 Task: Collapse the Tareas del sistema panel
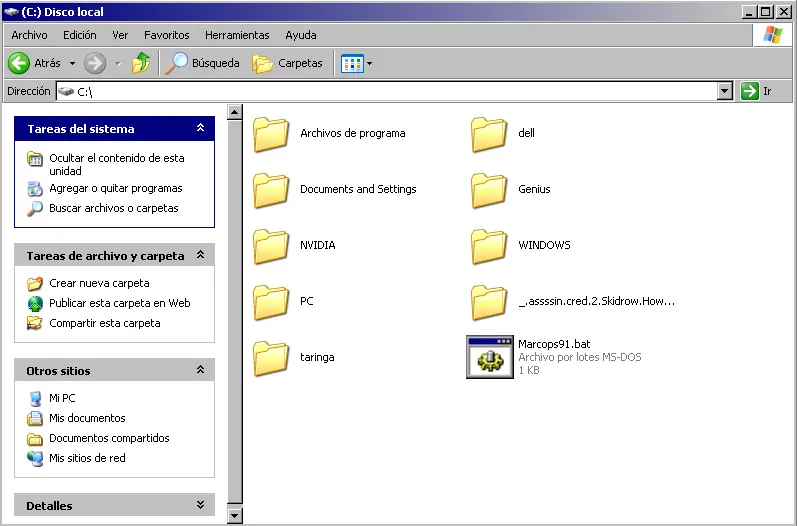200,129
